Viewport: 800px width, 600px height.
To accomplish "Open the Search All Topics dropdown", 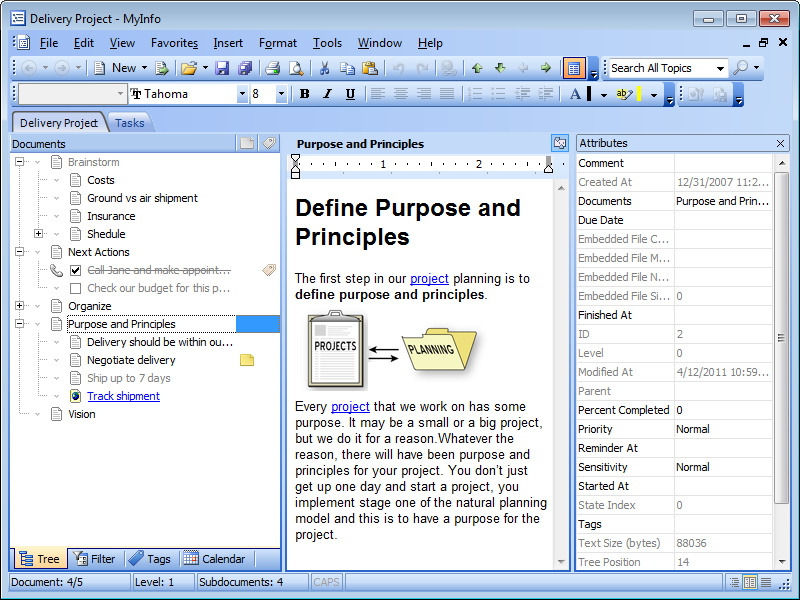I will click(x=720, y=68).
